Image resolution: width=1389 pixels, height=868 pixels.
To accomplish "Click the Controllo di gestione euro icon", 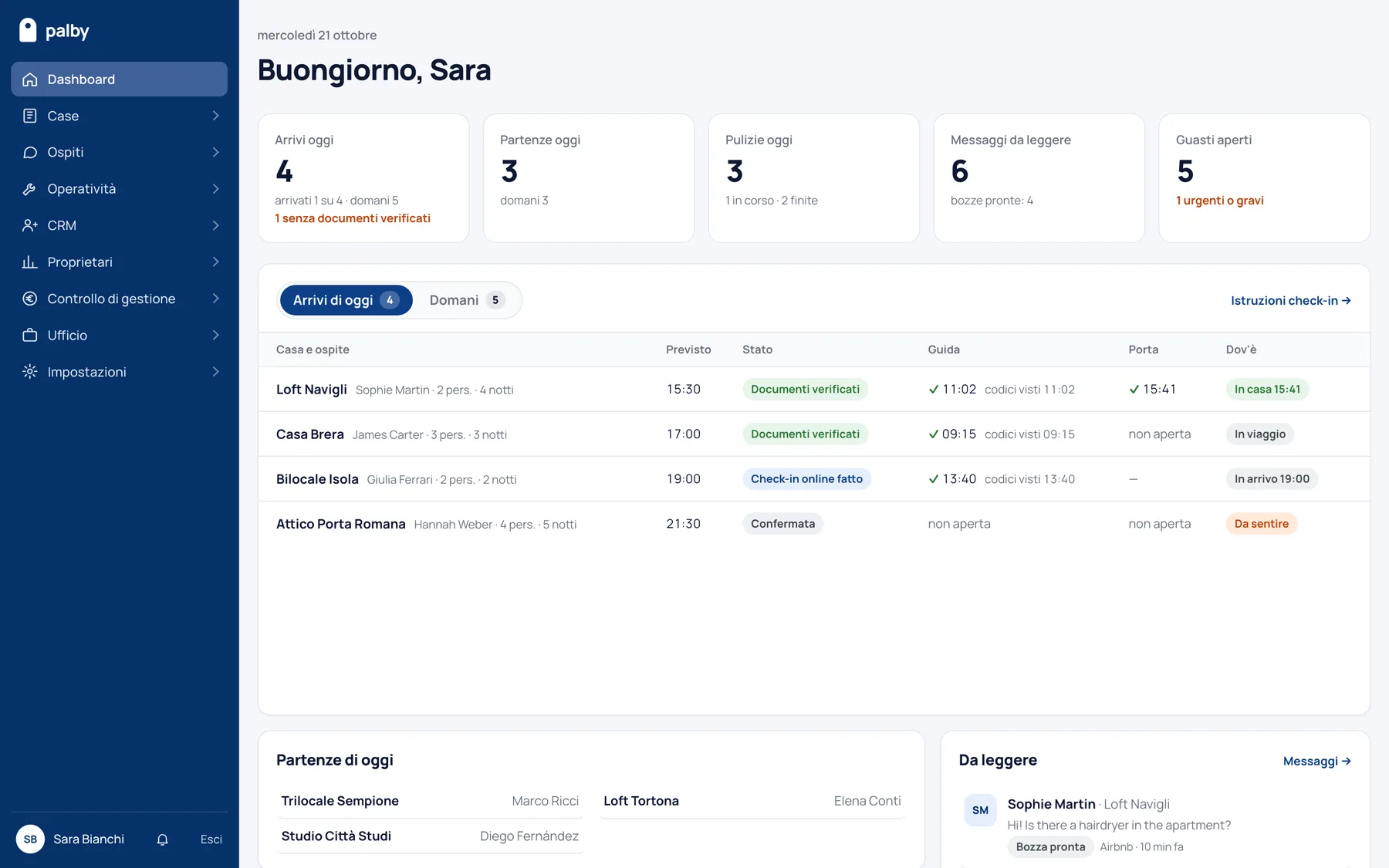I will [x=30, y=299].
